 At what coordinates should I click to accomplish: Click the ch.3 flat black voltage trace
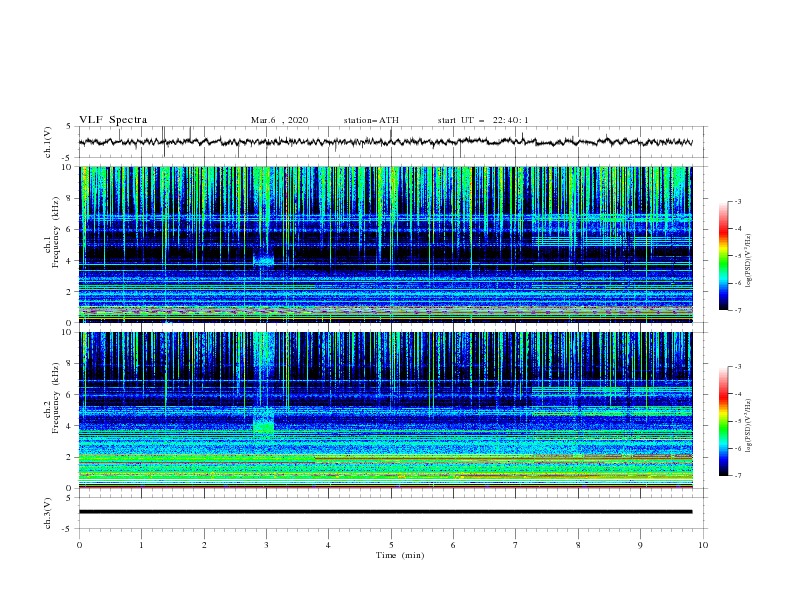point(385,512)
